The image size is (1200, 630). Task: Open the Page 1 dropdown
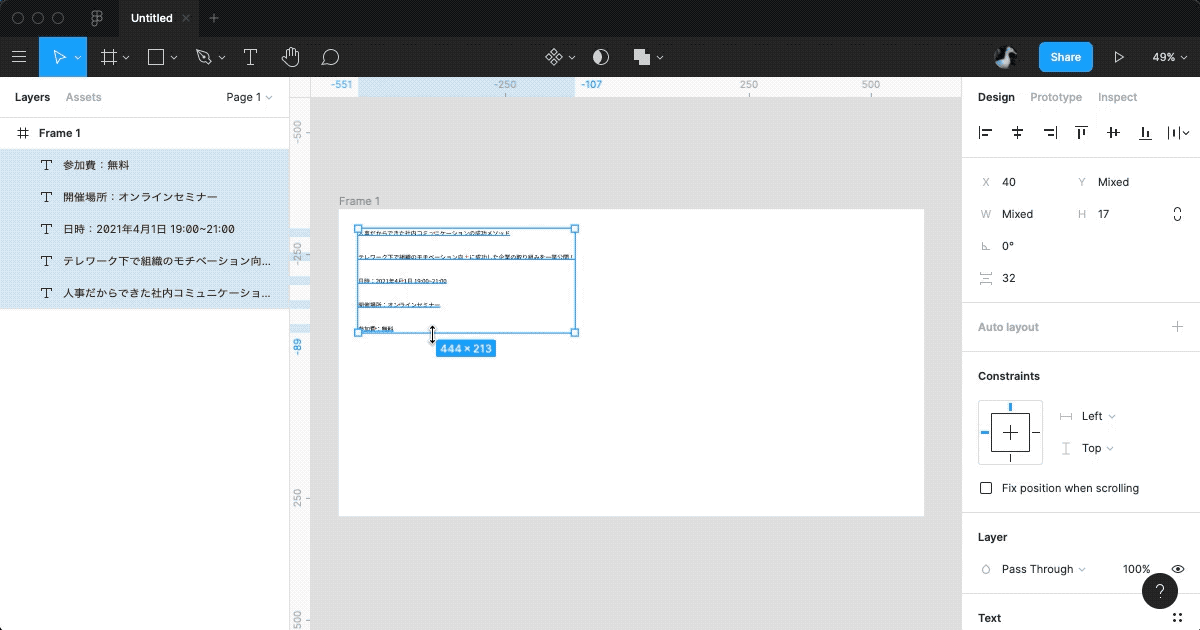tap(249, 97)
